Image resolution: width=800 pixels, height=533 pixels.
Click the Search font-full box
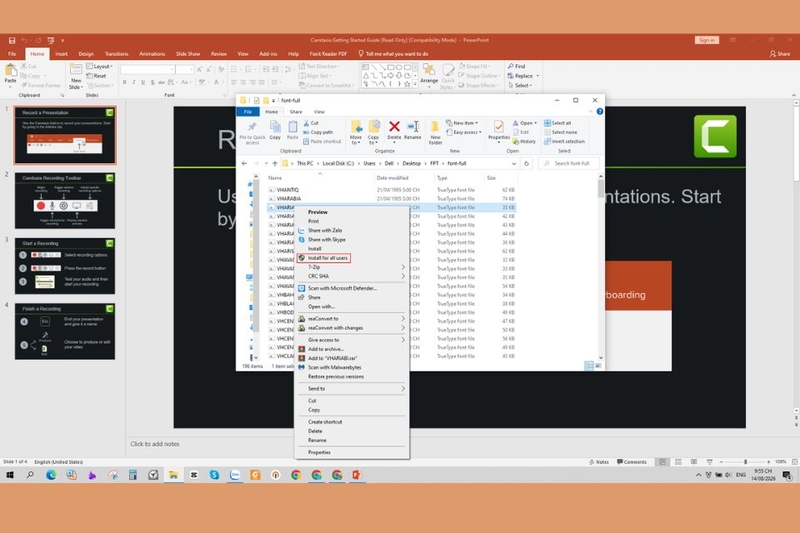(569, 164)
